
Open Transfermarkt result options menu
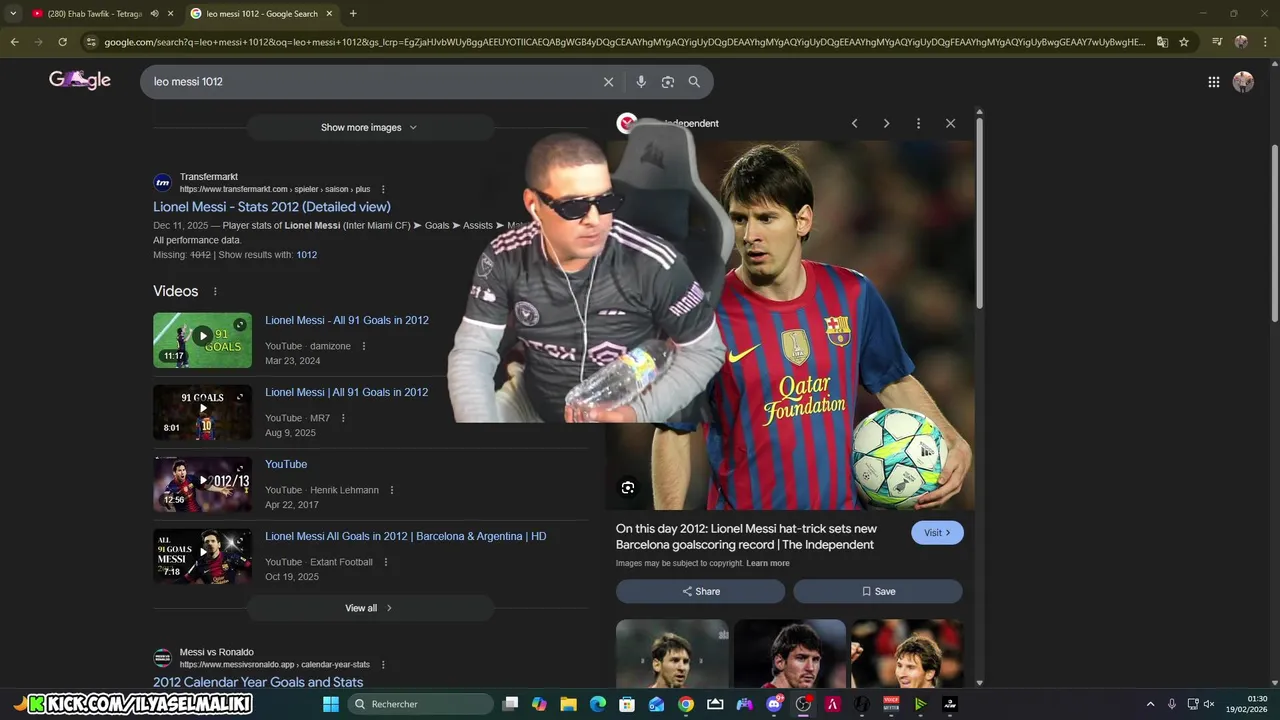[x=383, y=189]
